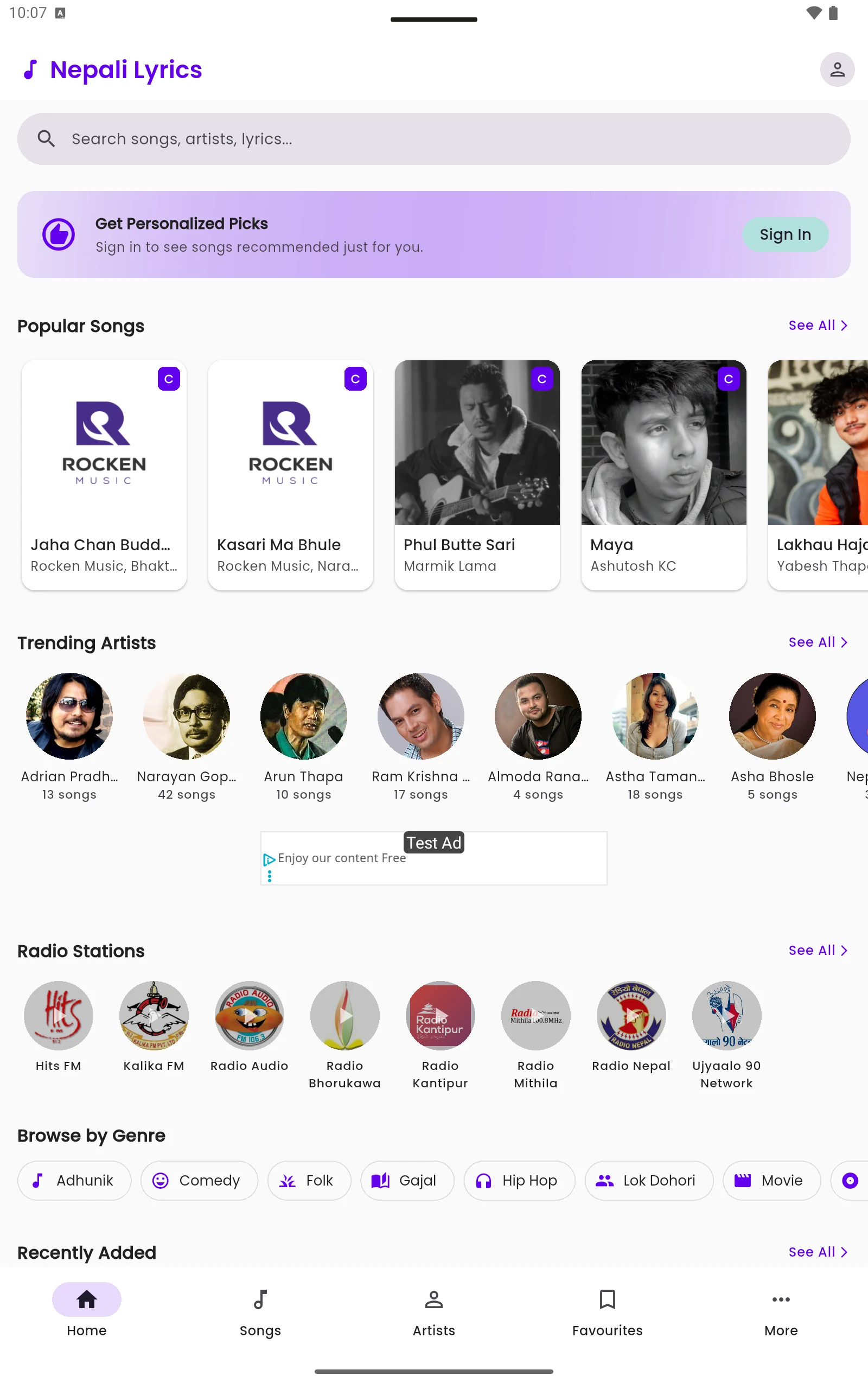Expand Popular Songs with See All
Viewport: 868px width, 1389px height.
(818, 326)
